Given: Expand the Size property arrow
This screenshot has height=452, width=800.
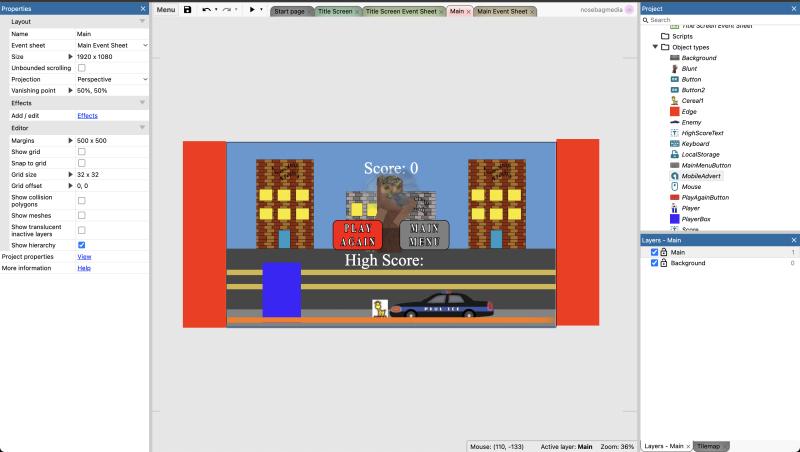Looking at the screenshot, I should [x=70, y=57].
